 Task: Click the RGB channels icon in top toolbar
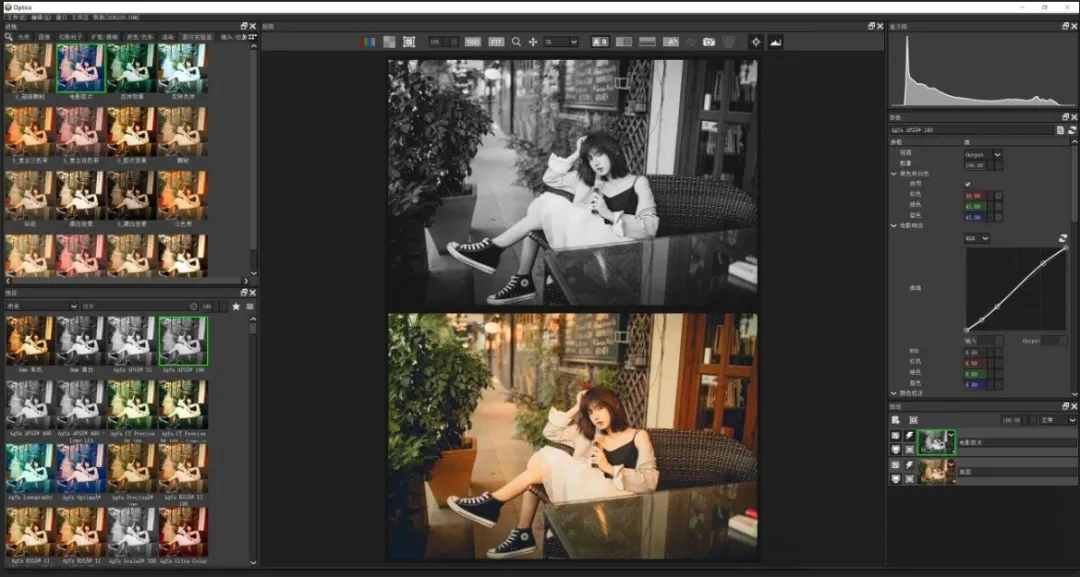coord(368,42)
